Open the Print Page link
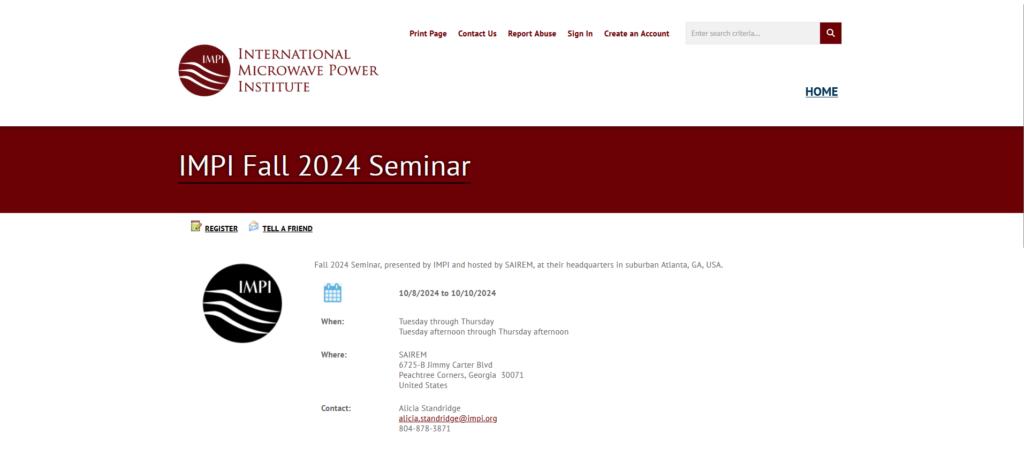The width and height of the screenshot is (1024, 464). click(x=428, y=34)
